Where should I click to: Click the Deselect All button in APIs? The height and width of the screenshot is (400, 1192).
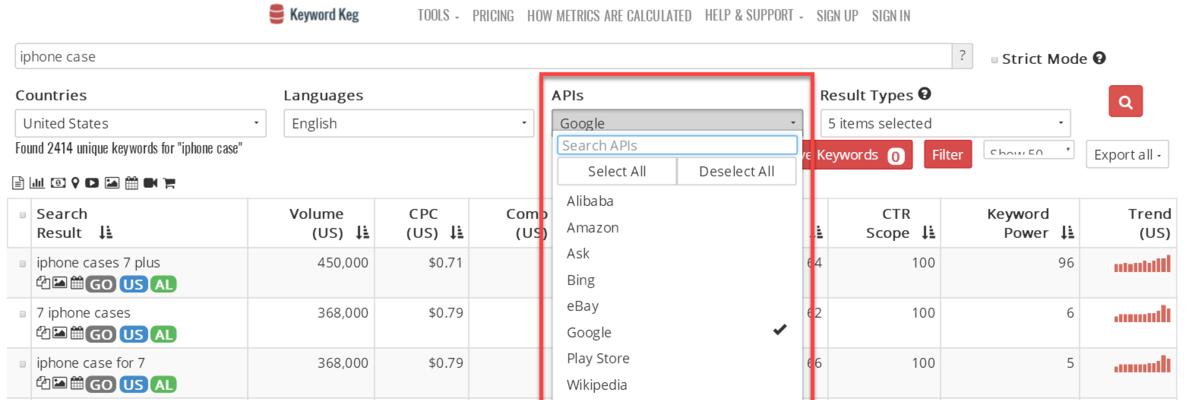(737, 171)
